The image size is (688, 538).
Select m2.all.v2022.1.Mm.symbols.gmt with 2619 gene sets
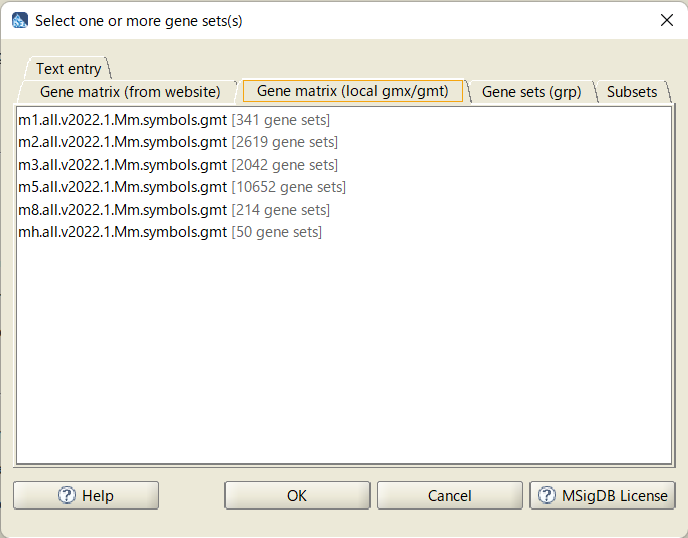[178, 142]
